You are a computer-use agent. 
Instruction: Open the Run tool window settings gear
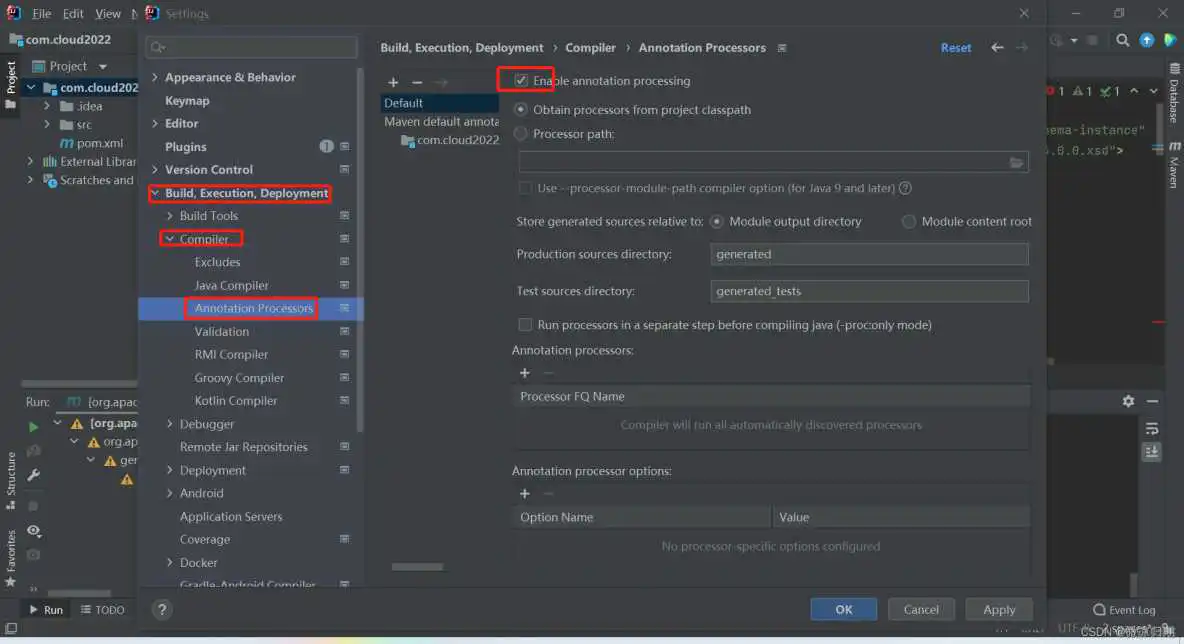[x=1128, y=401]
